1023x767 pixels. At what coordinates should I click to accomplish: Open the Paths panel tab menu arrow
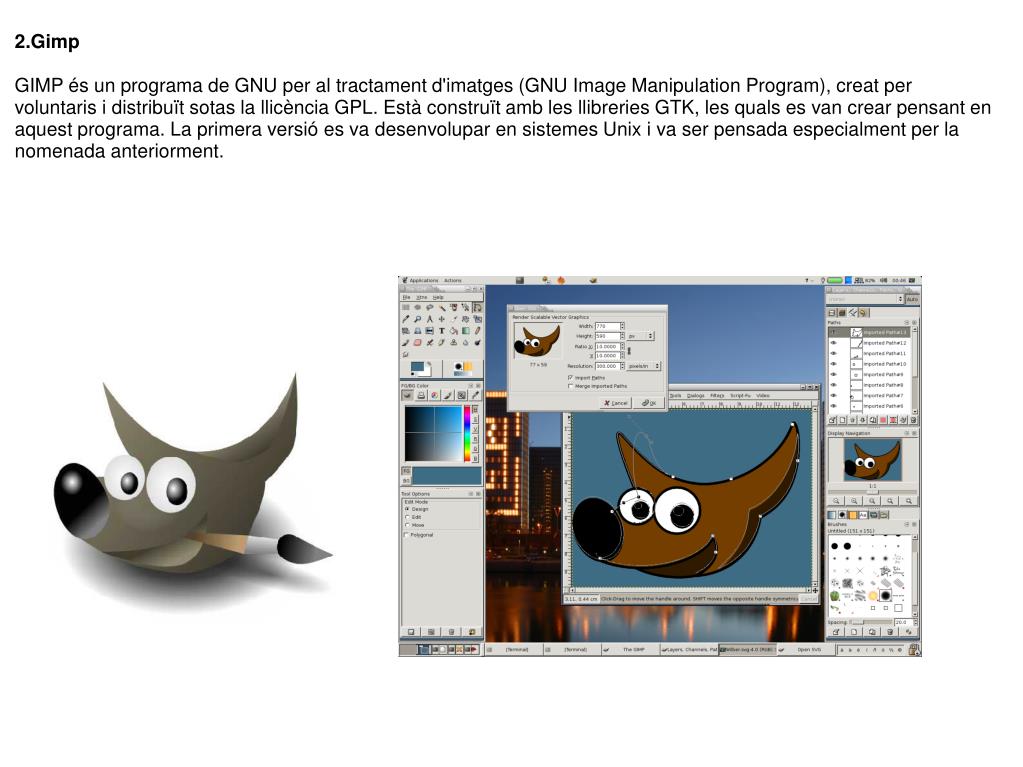coord(906,323)
